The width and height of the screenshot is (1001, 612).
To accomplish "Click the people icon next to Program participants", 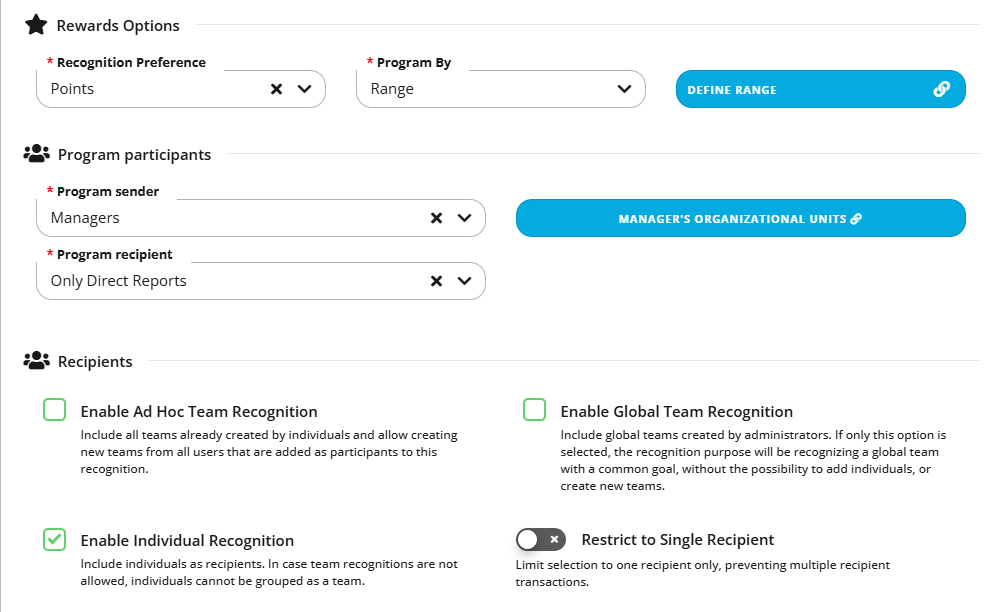I will (x=36, y=154).
